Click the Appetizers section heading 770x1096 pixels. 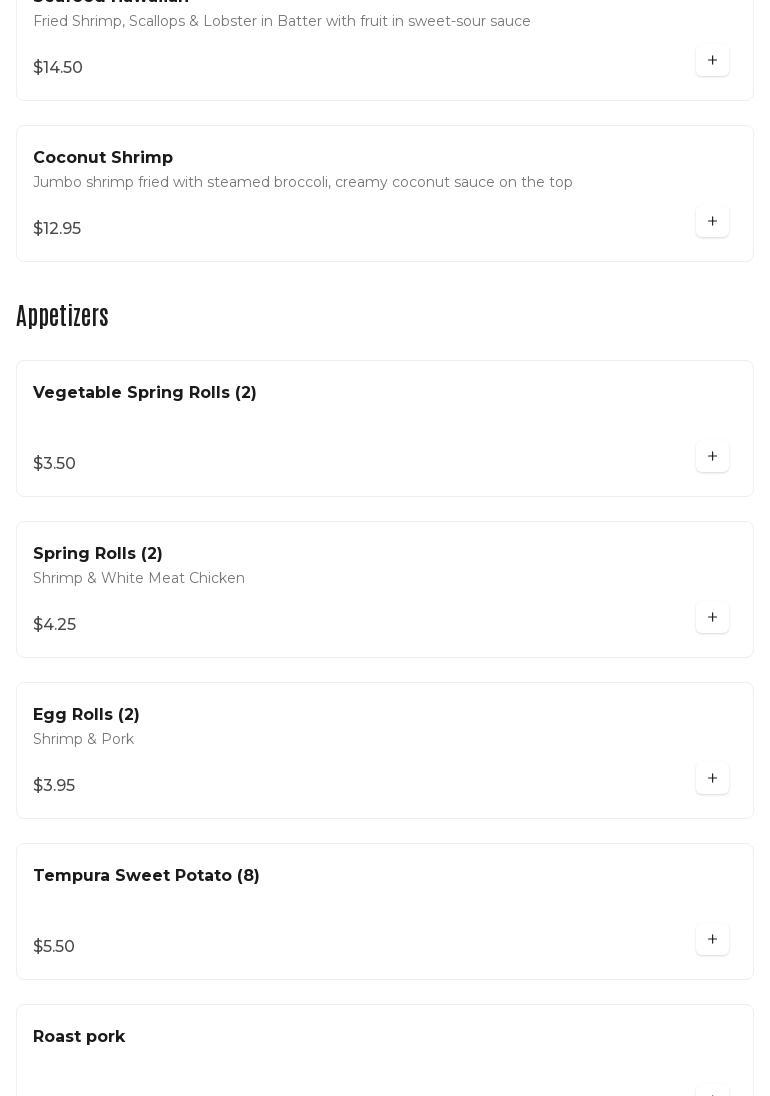click(62, 316)
